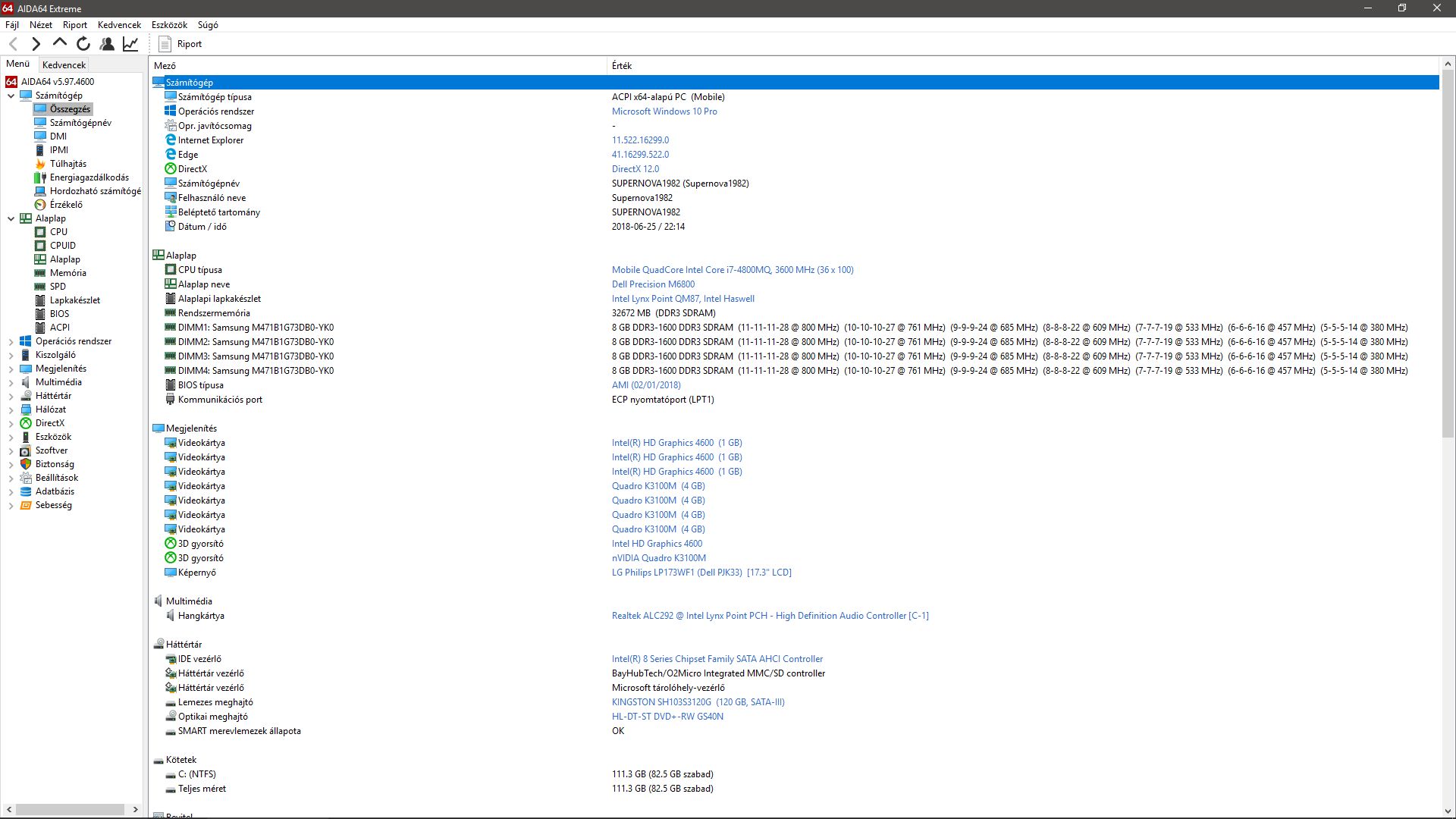The width and height of the screenshot is (1456, 819).
Task: Open the Realtek ALC292 audio controller link
Action: point(770,616)
